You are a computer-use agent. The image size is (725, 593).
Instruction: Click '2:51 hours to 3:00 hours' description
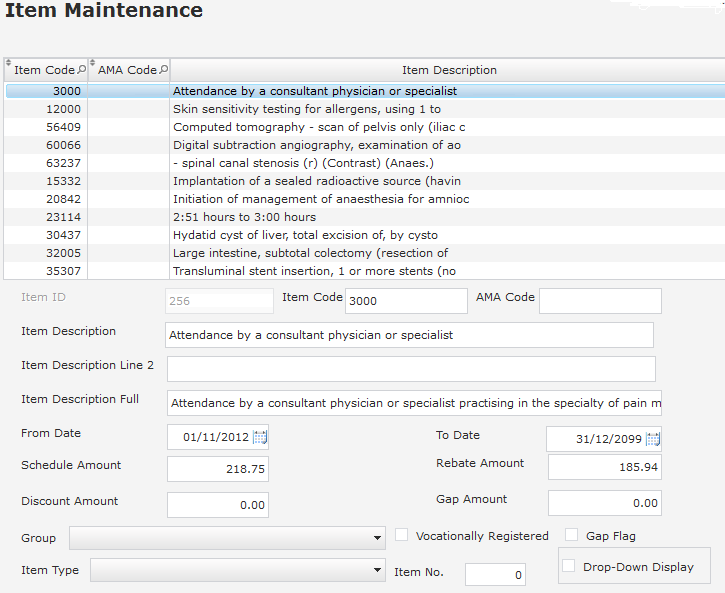244,217
